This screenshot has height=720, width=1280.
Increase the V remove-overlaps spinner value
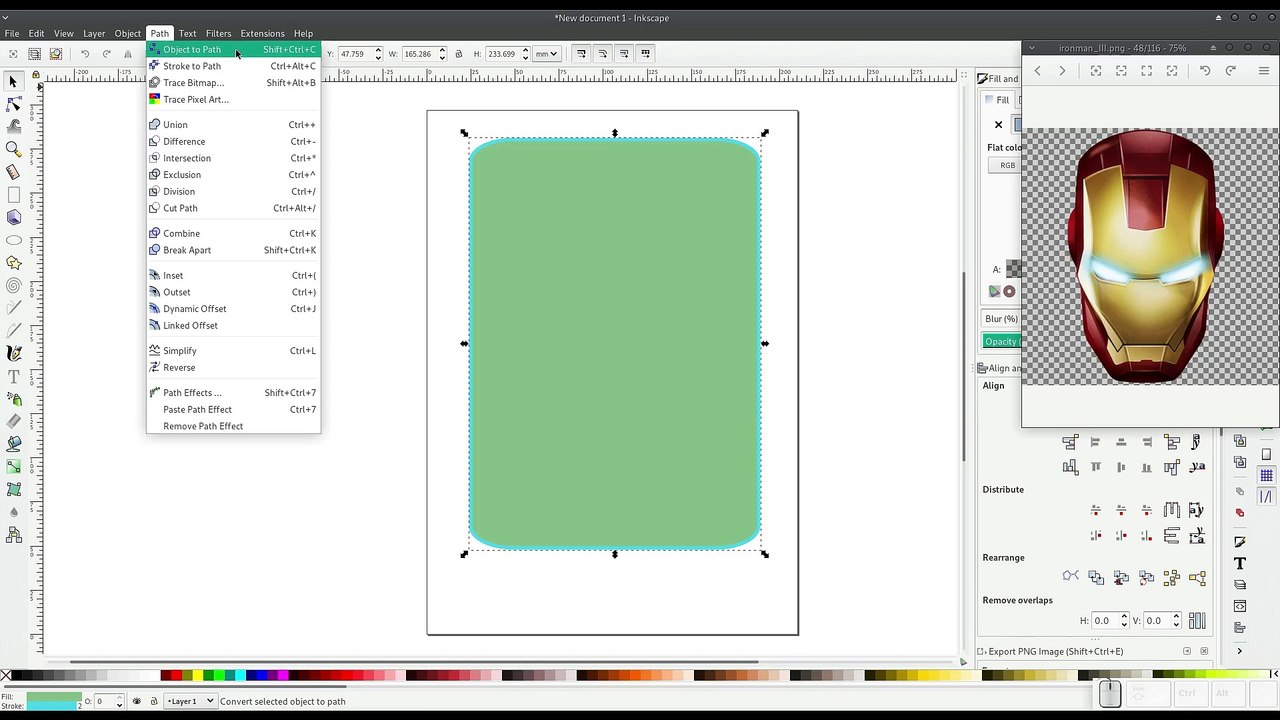pyautogui.click(x=1176, y=617)
